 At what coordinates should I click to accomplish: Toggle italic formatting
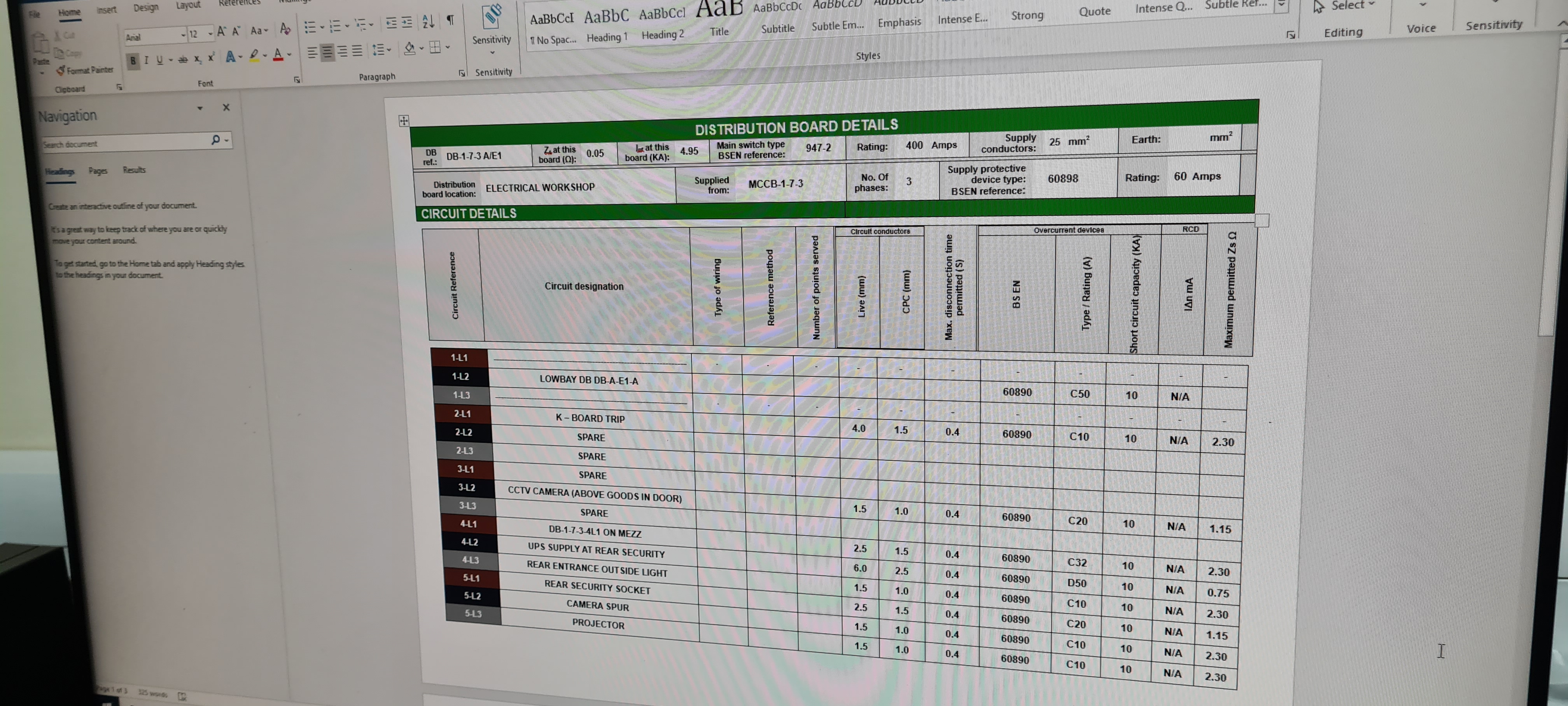tap(146, 59)
